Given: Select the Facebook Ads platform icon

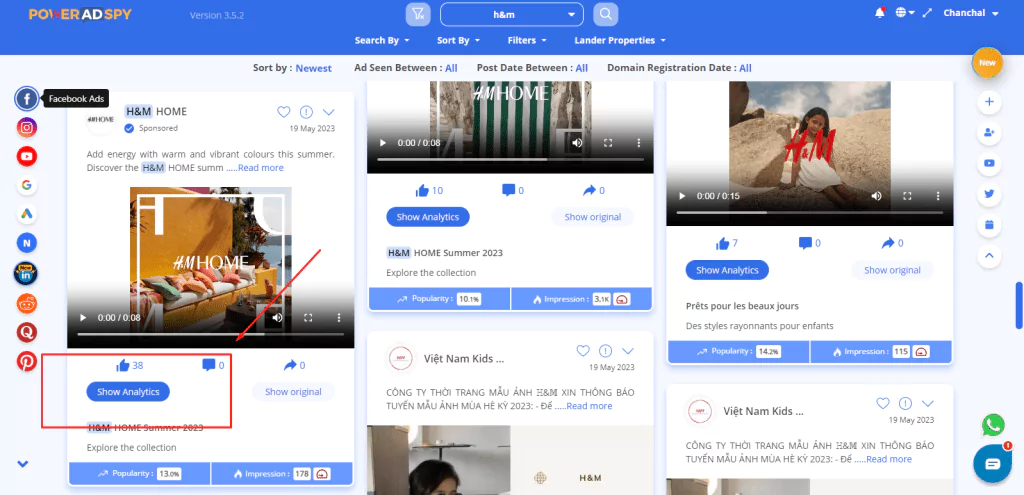Looking at the screenshot, I should tap(27, 99).
